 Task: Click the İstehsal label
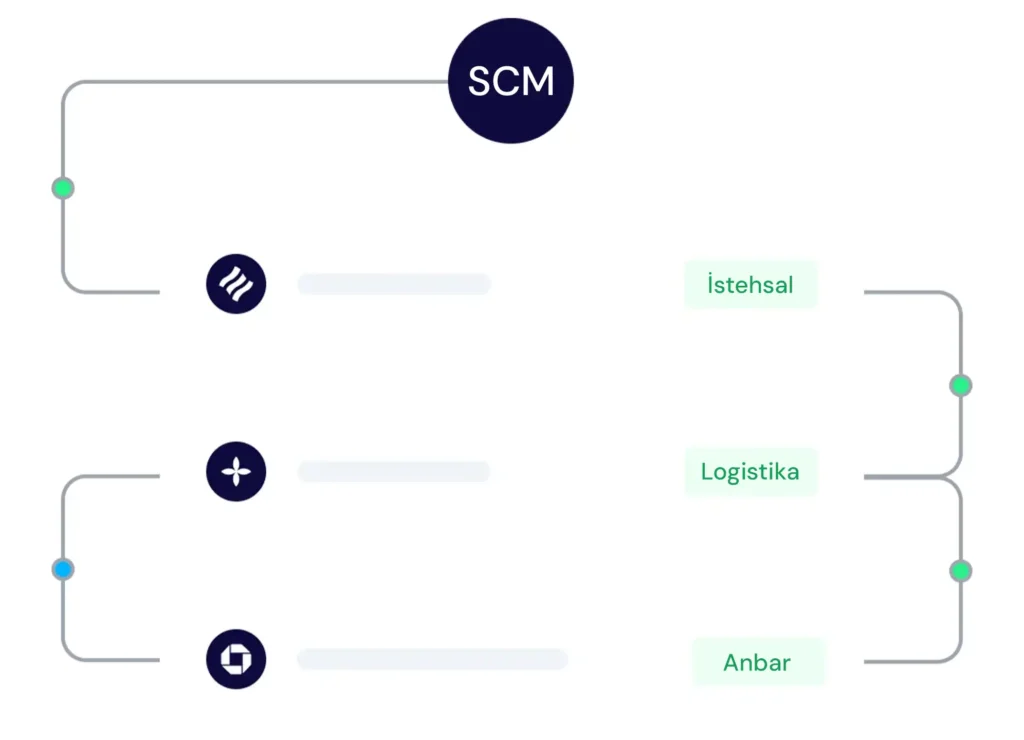point(750,285)
